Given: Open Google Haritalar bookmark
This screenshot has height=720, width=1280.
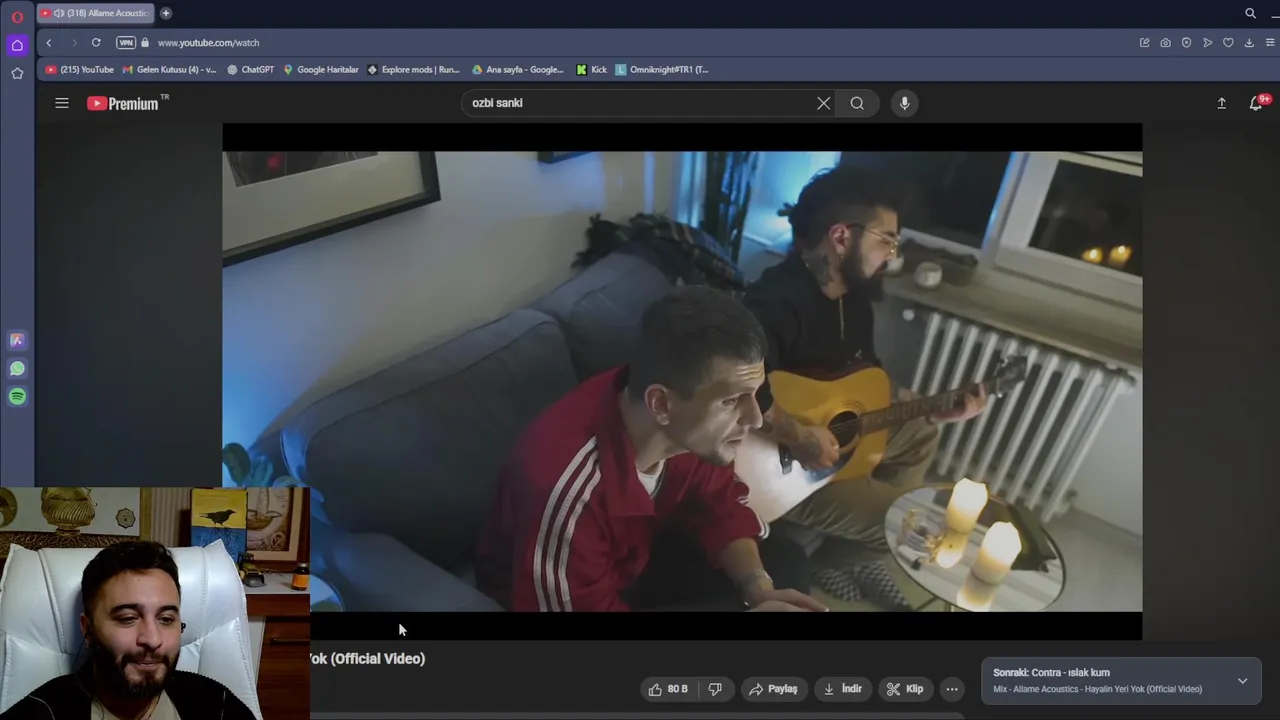Looking at the screenshot, I should pyautogui.click(x=320, y=70).
